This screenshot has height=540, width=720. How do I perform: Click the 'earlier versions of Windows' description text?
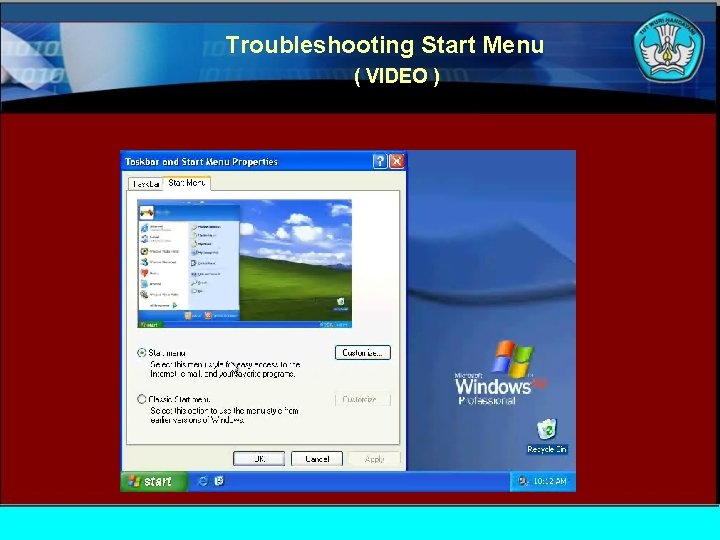[x=197, y=420]
